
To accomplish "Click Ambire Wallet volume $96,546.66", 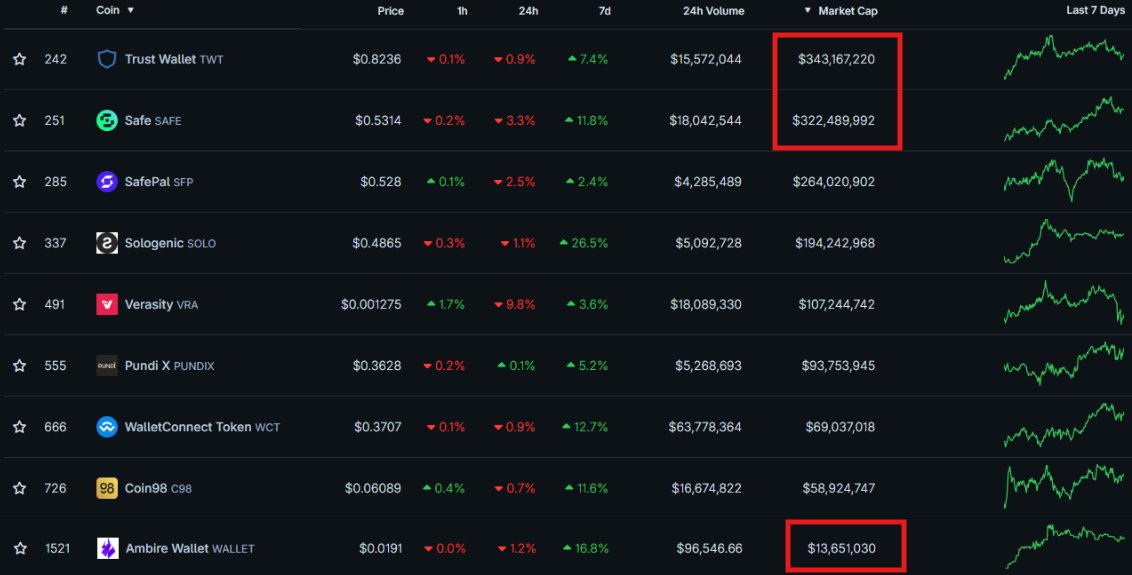I will click(709, 549).
